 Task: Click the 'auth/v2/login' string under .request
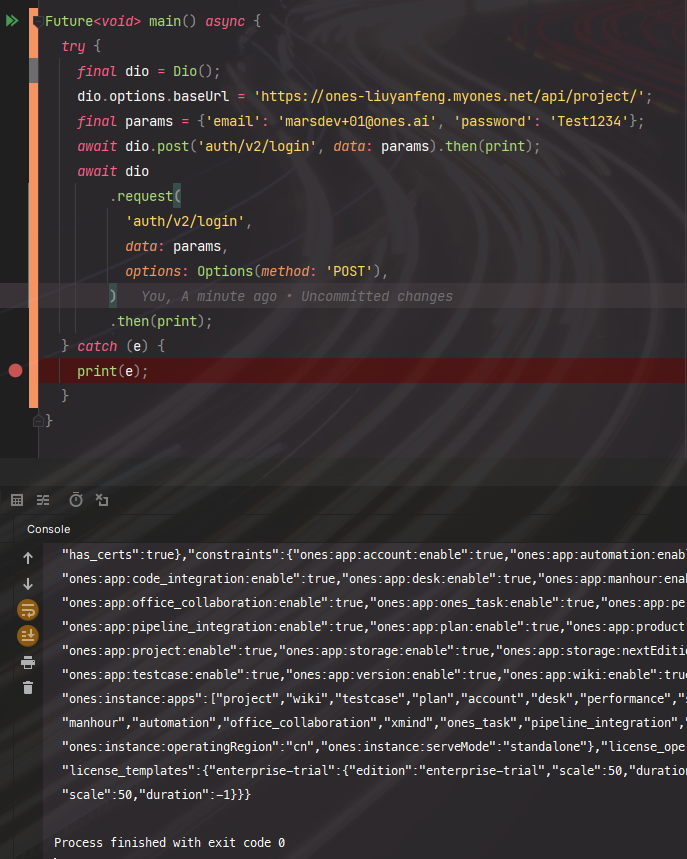pos(185,221)
